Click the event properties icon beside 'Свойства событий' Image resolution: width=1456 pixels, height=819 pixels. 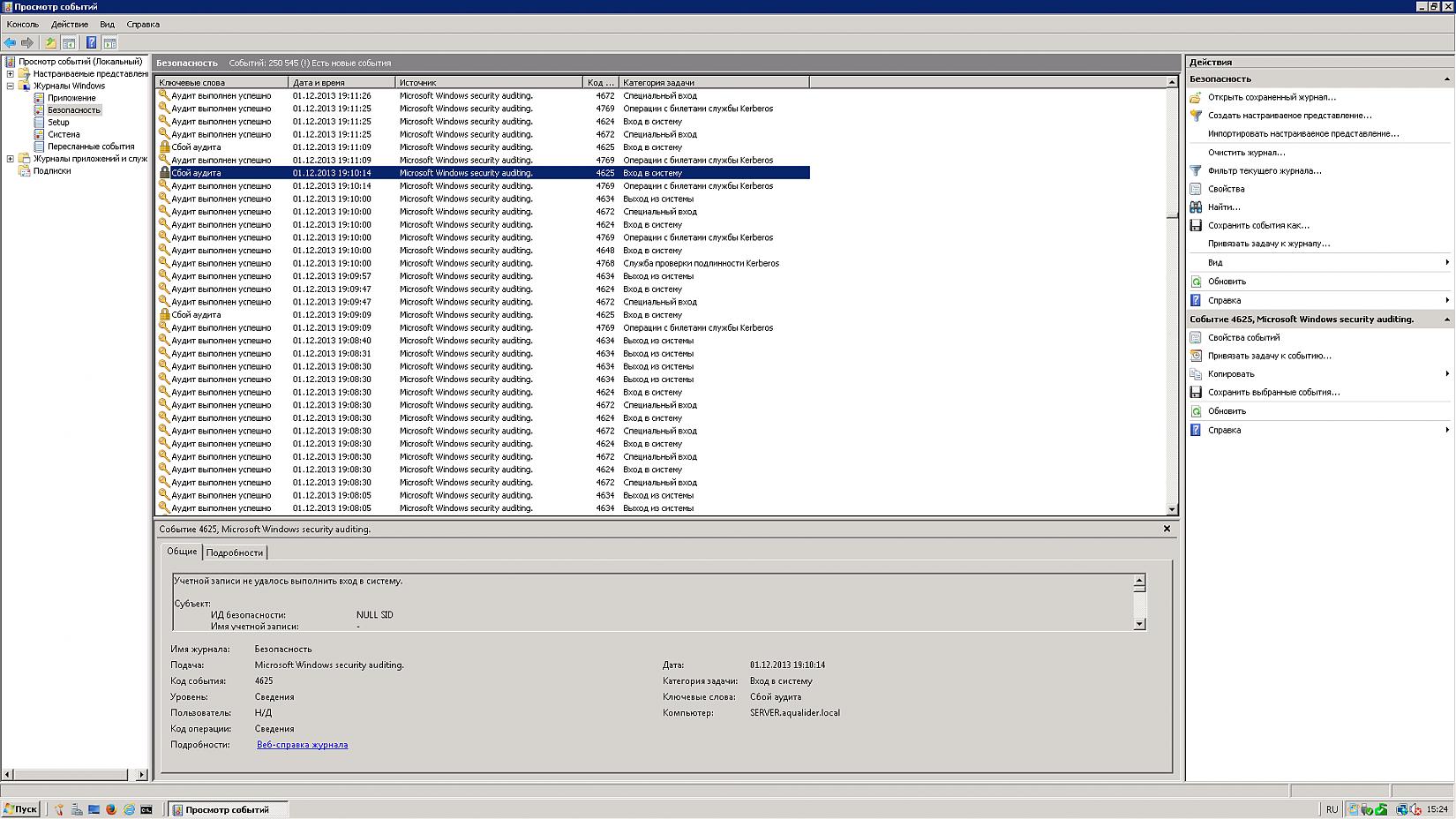(1196, 337)
